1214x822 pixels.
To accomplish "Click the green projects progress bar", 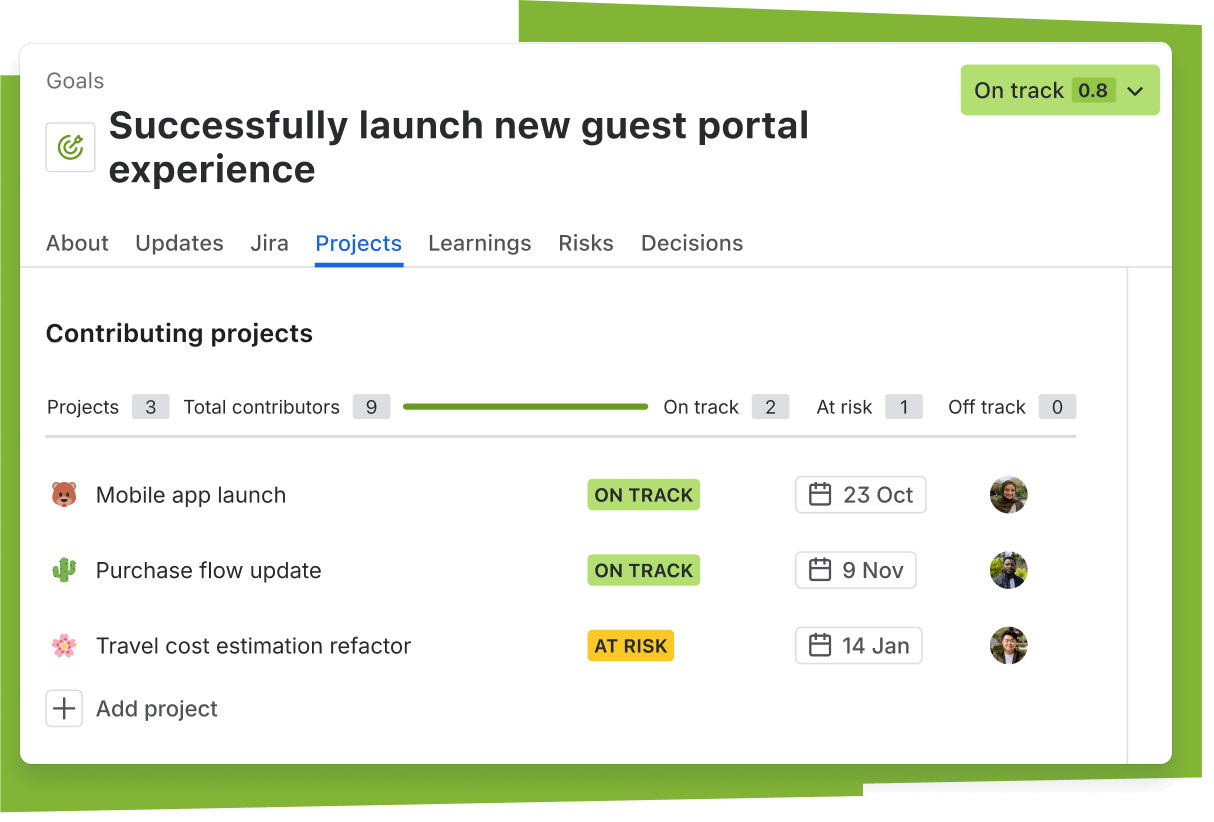I will (x=525, y=407).
